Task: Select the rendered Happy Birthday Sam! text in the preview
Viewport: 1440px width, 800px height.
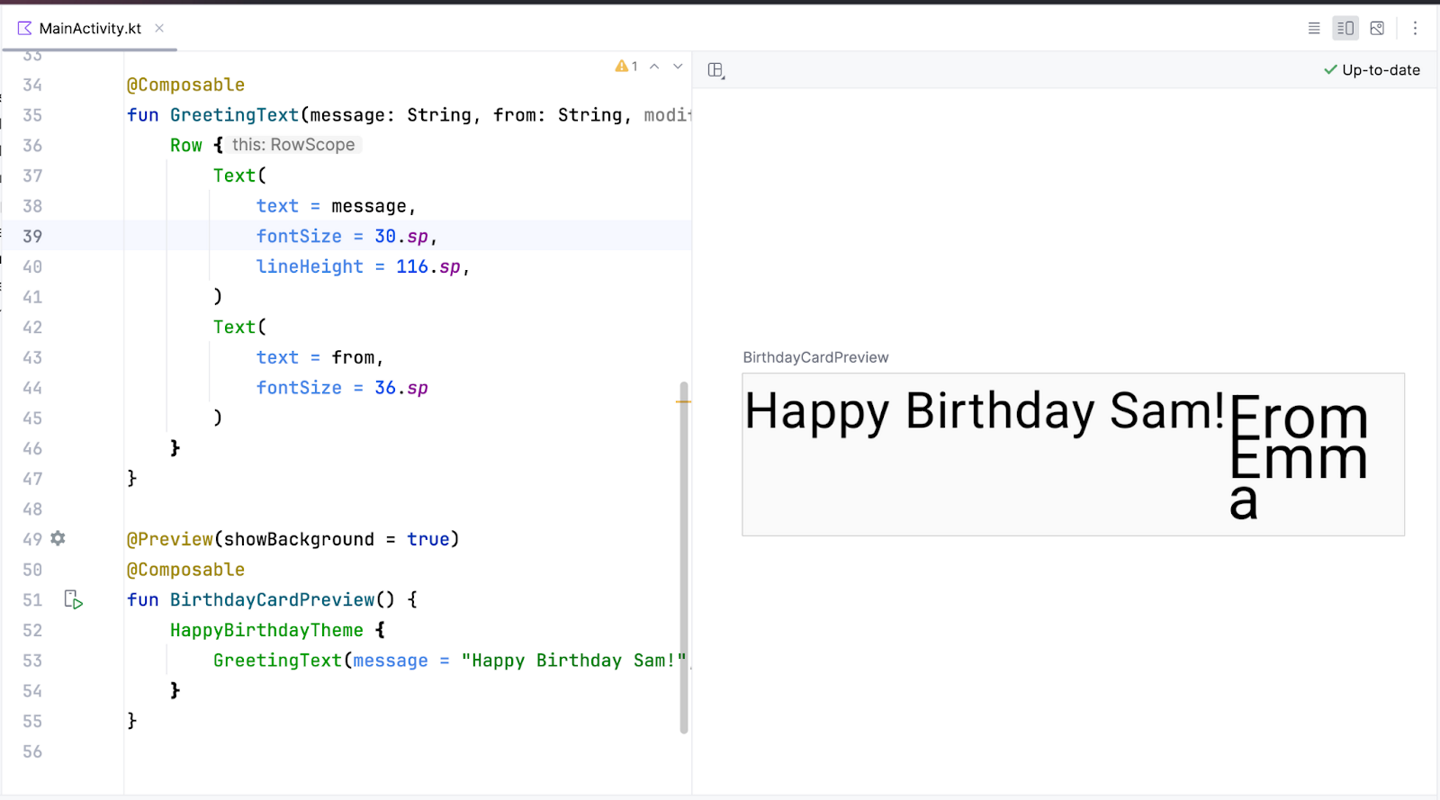Action: 984,411
